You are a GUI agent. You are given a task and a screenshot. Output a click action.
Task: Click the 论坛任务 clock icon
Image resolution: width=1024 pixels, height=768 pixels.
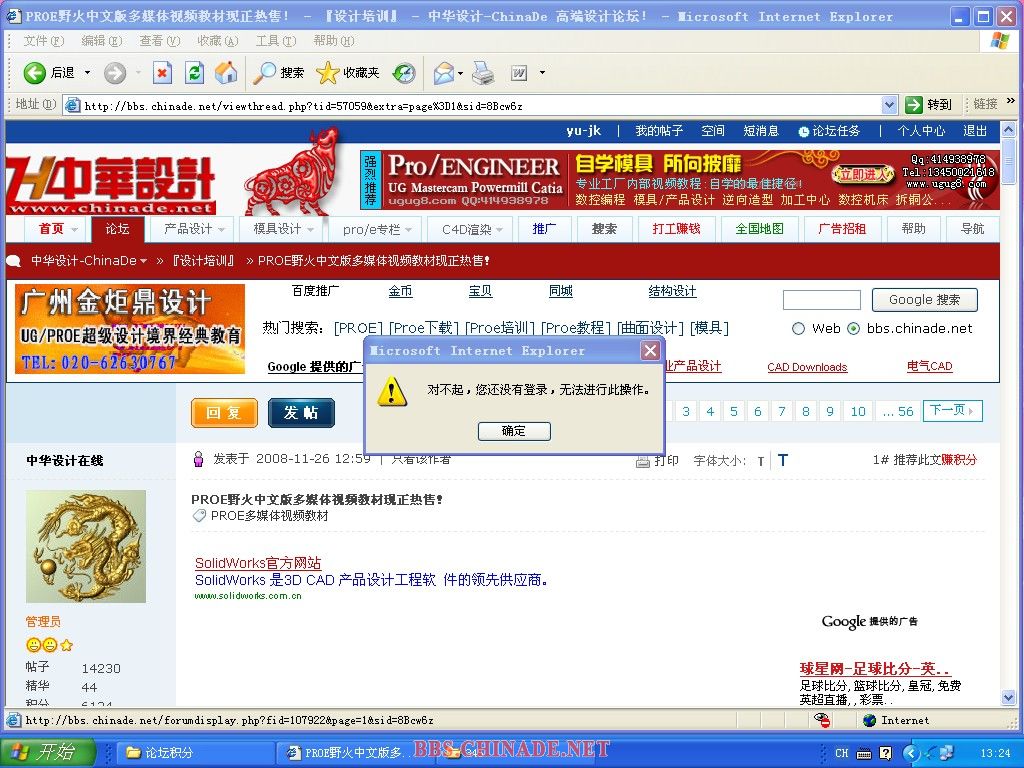point(803,132)
